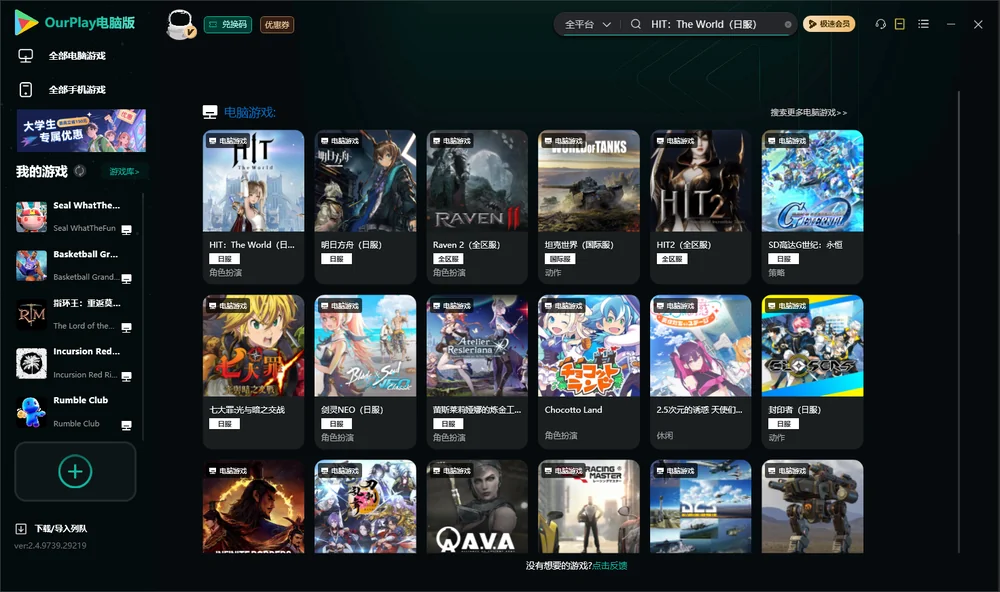Open the 大学生专属优惠 promotional banner

click(81, 130)
